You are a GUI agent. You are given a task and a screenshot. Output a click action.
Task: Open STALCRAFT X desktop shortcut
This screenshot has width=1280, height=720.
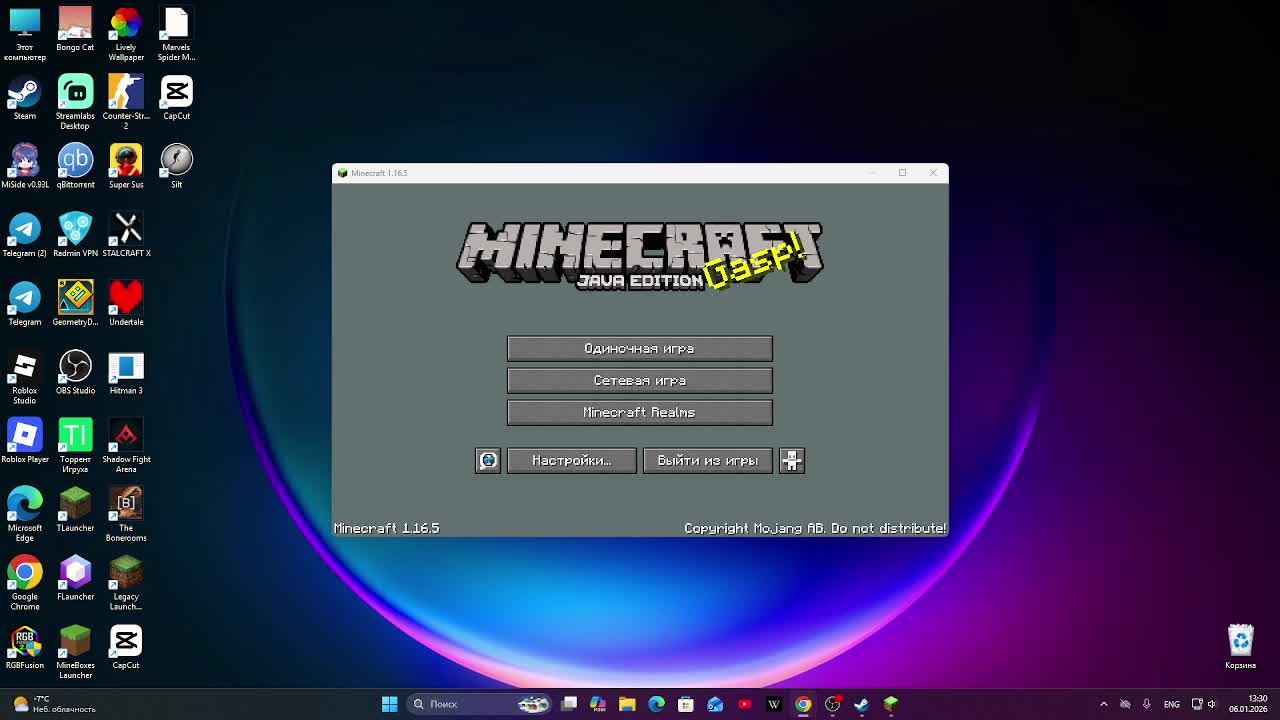(x=126, y=235)
